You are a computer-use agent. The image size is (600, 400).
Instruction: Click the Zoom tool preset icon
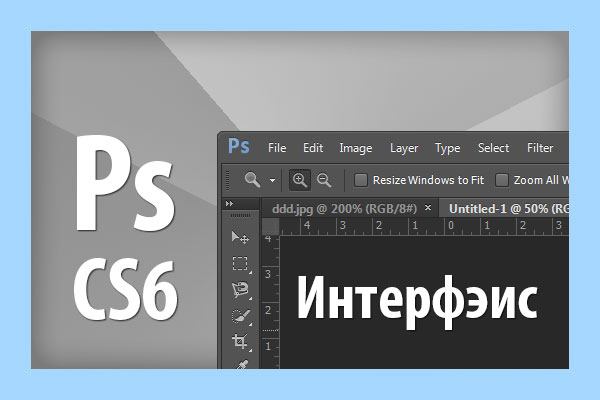253,180
